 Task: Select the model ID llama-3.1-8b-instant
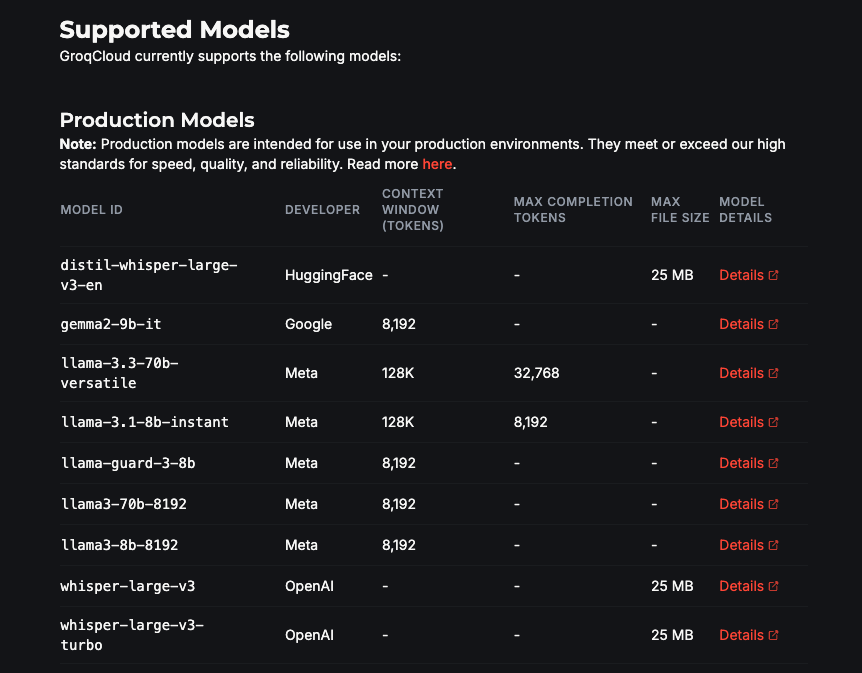145,422
